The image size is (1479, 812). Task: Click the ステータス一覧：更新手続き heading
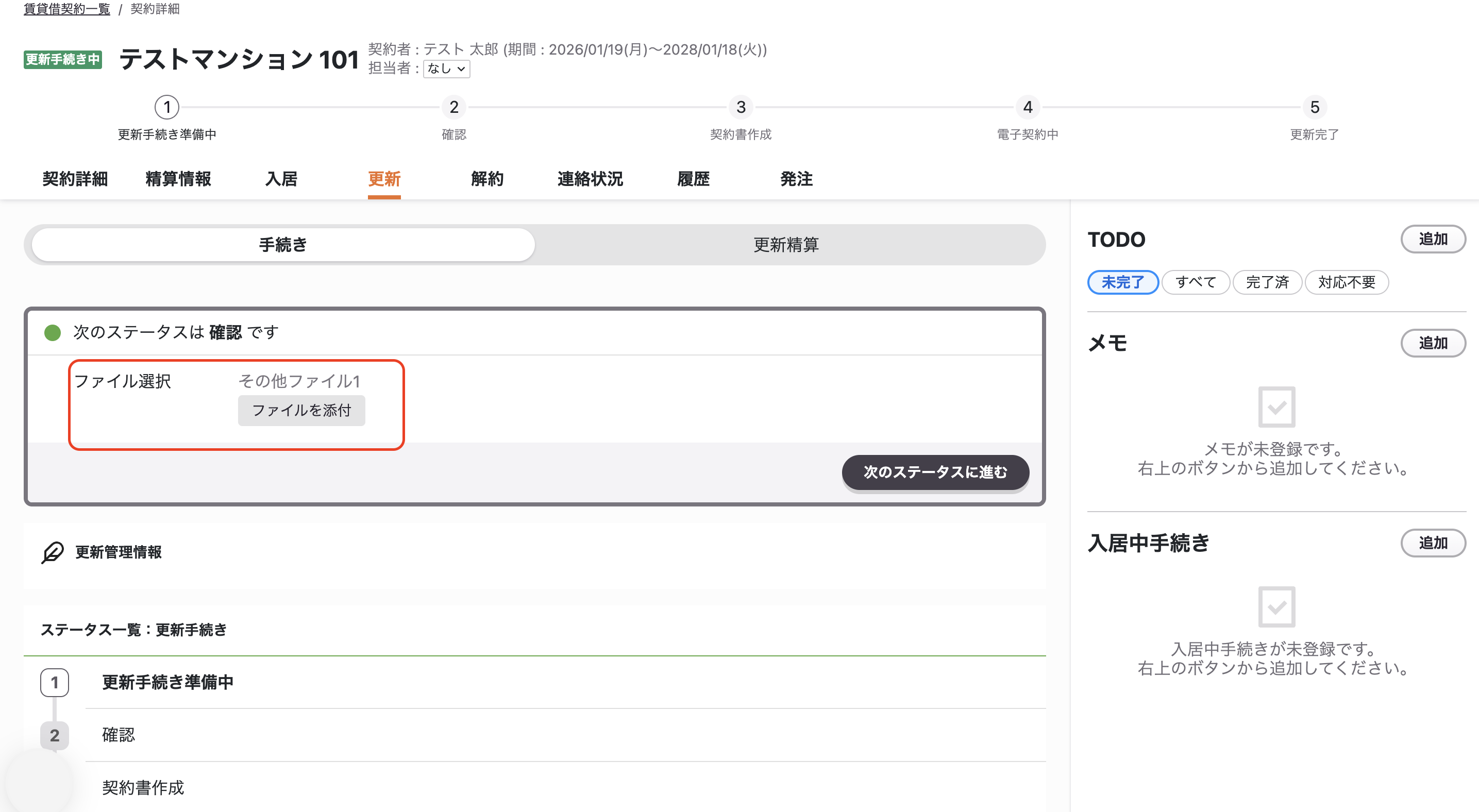click(x=134, y=630)
